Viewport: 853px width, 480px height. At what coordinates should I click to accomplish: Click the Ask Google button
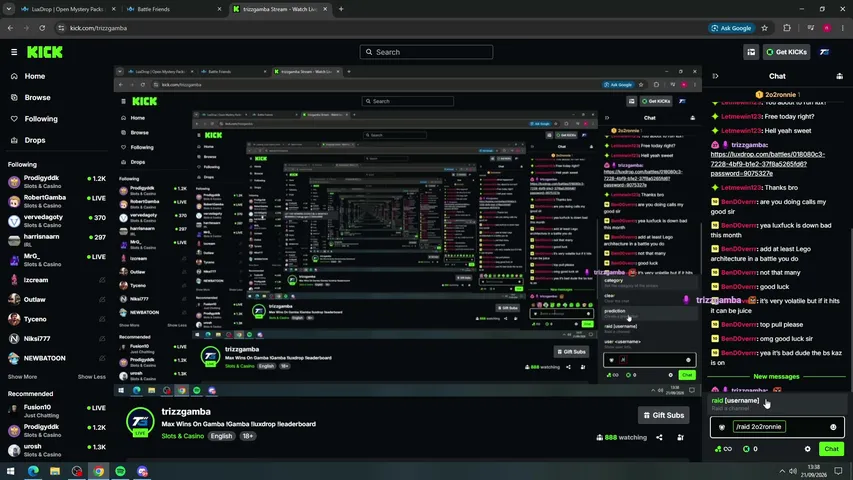click(732, 28)
